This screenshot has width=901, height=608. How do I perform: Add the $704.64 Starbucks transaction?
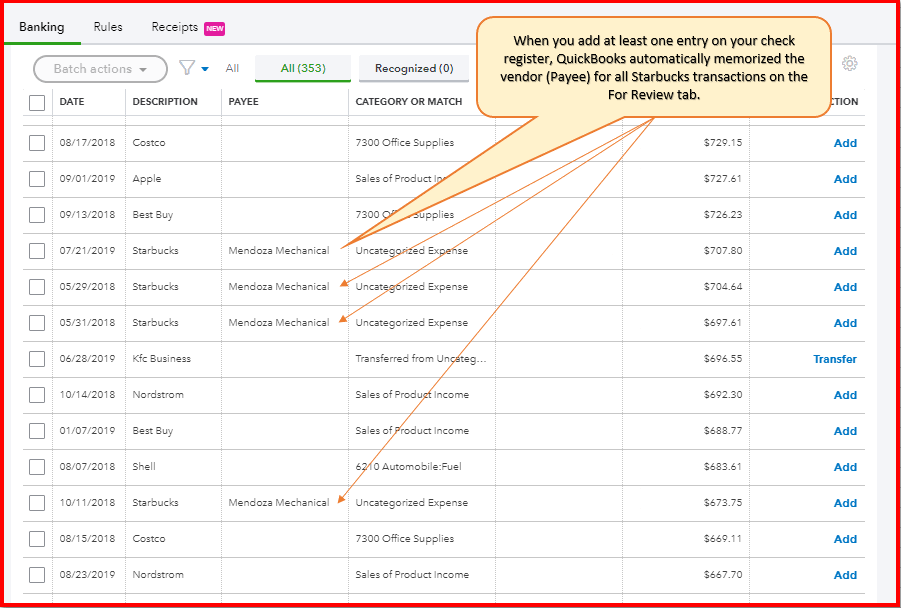pos(845,287)
